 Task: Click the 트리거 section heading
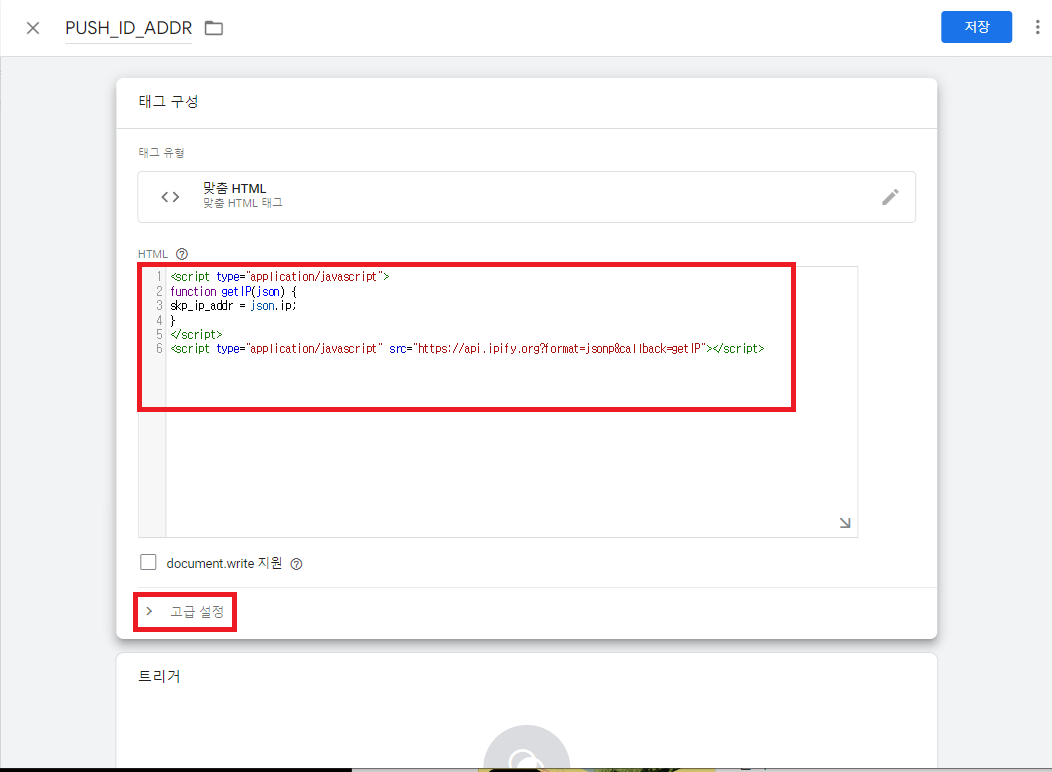(x=159, y=677)
